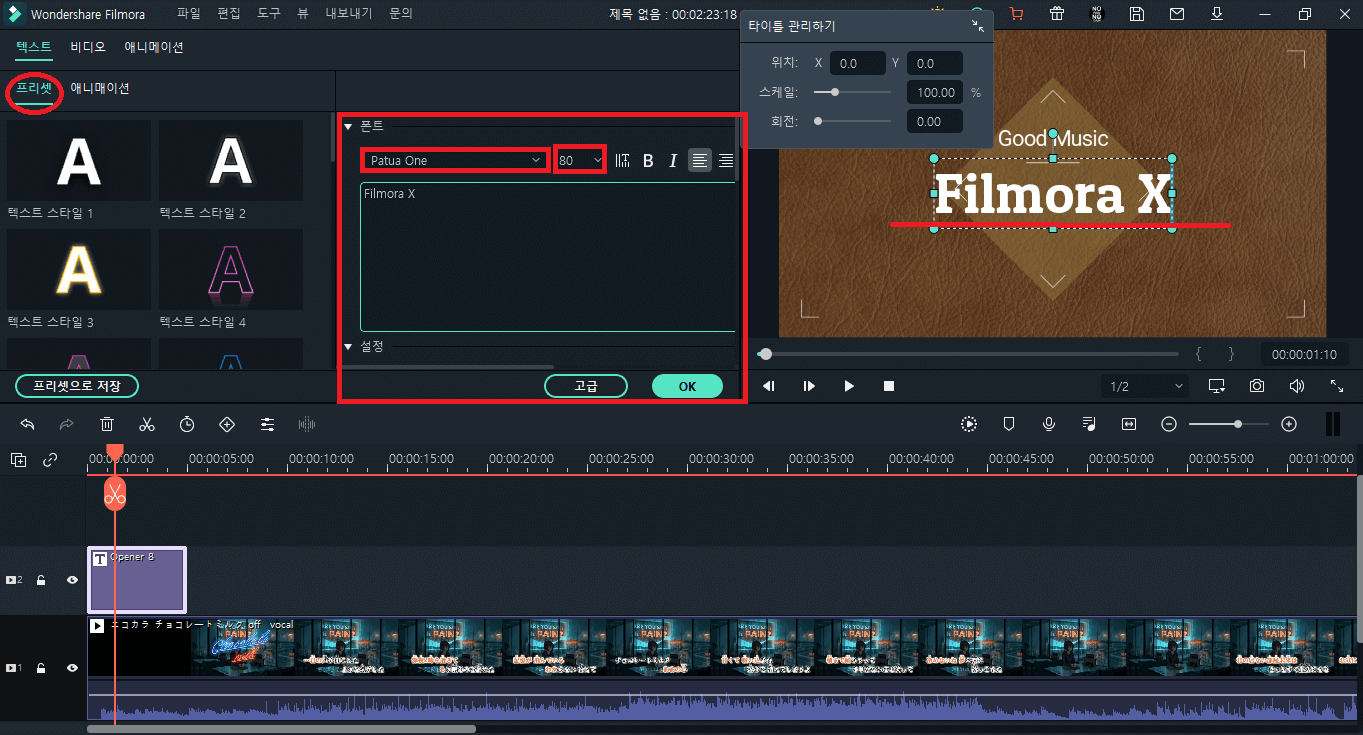Click the shopping cart icon
The image size is (1363, 735).
pos(1017,14)
